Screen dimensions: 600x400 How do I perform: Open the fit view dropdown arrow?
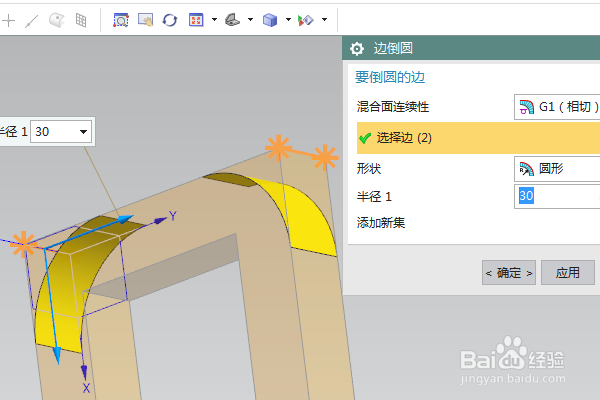tap(214, 20)
